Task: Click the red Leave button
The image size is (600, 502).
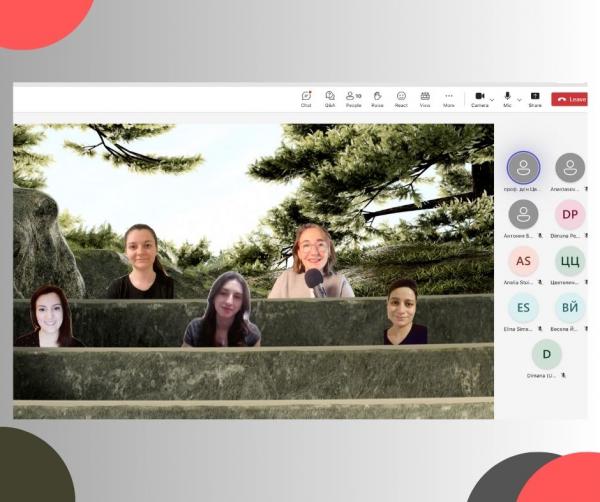Action: [569, 99]
